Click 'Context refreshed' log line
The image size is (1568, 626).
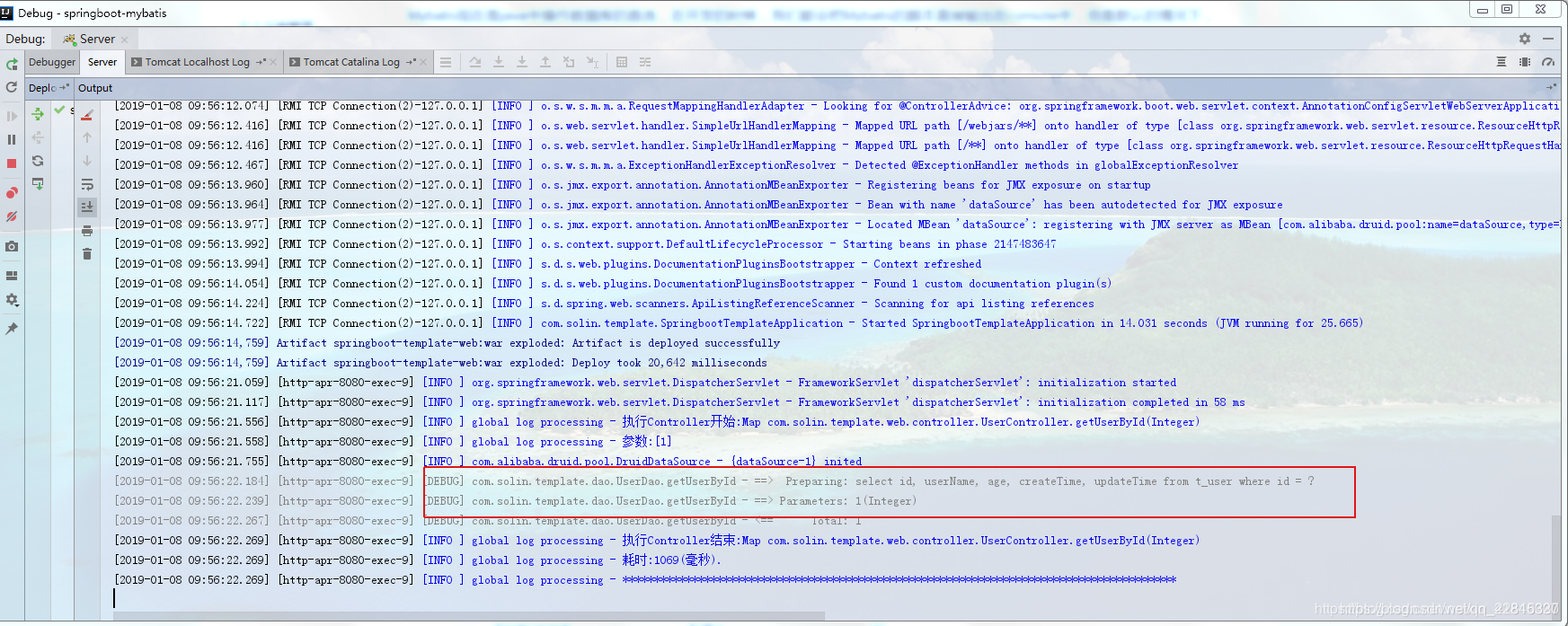click(548, 264)
